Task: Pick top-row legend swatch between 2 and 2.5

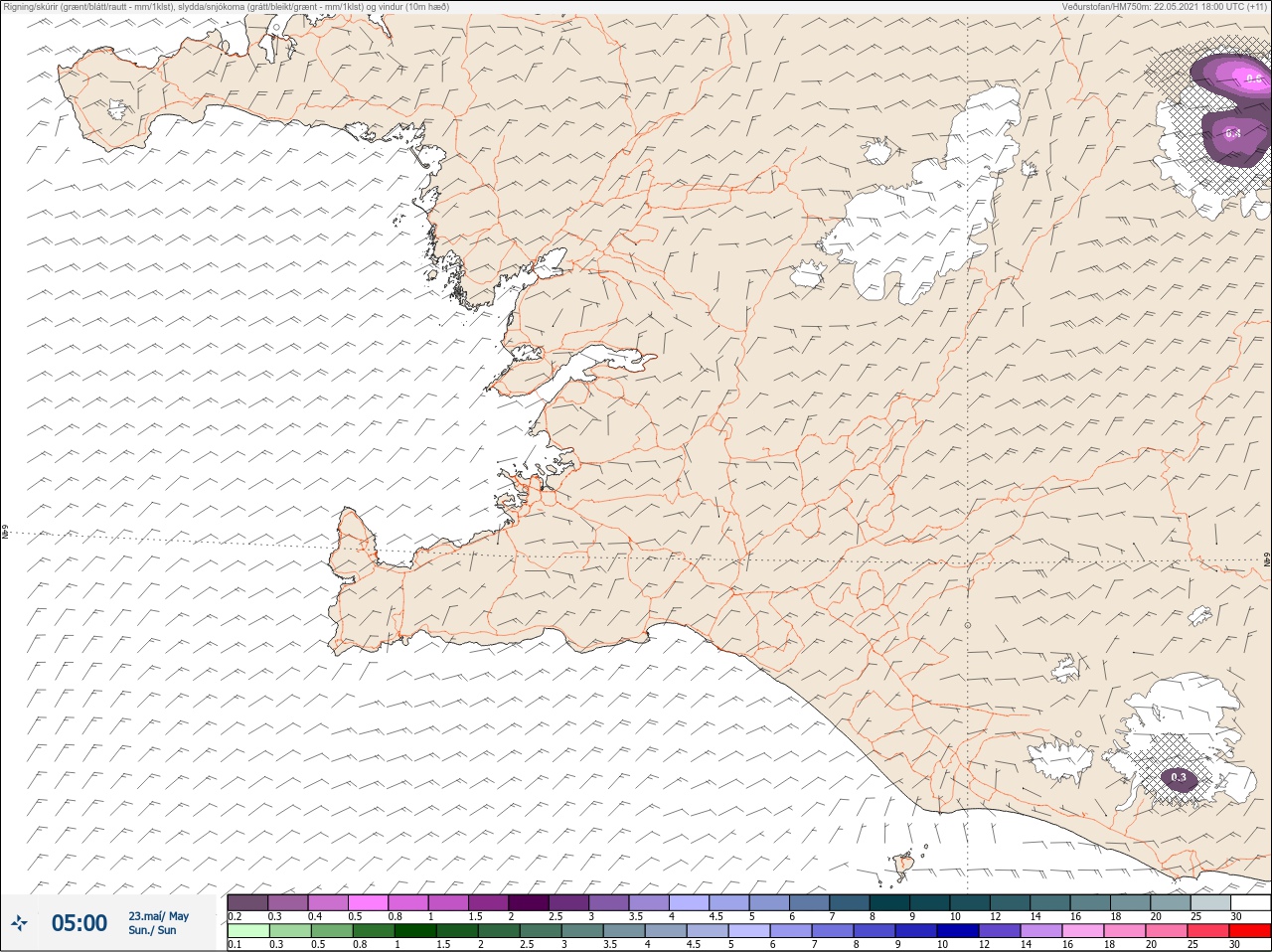Action: click(529, 902)
